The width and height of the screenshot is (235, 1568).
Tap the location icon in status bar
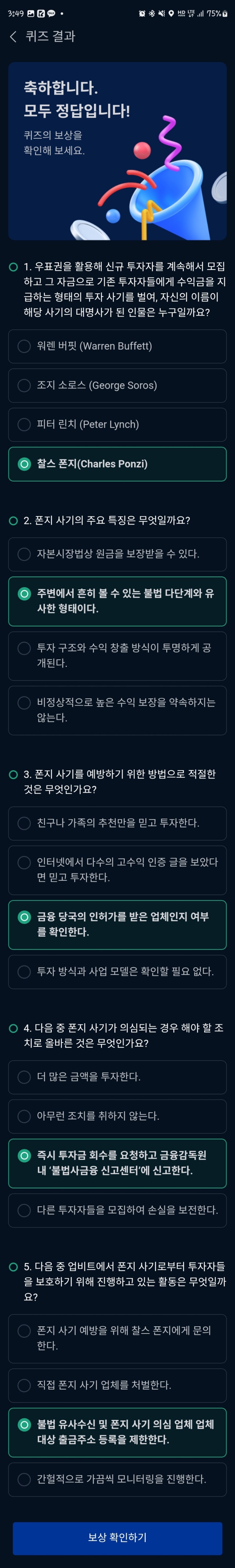[171, 13]
